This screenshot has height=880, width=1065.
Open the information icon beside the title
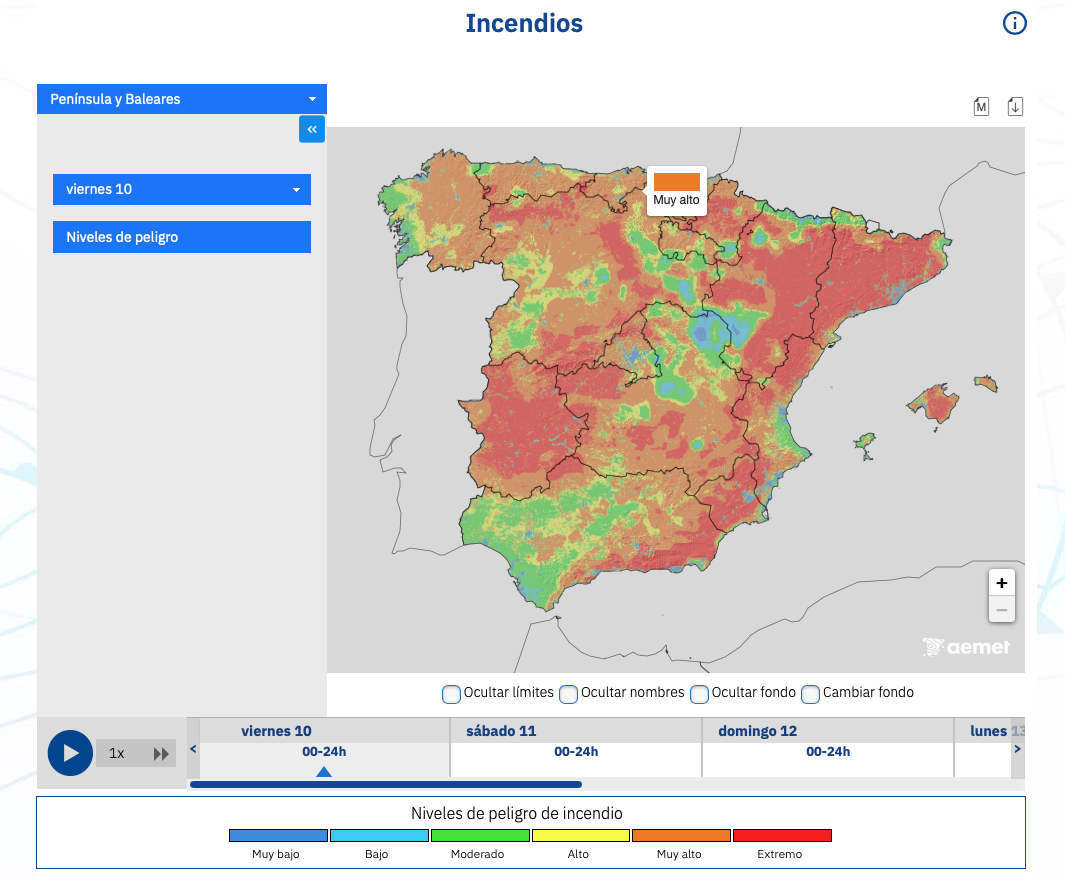pyautogui.click(x=1014, y=23)
